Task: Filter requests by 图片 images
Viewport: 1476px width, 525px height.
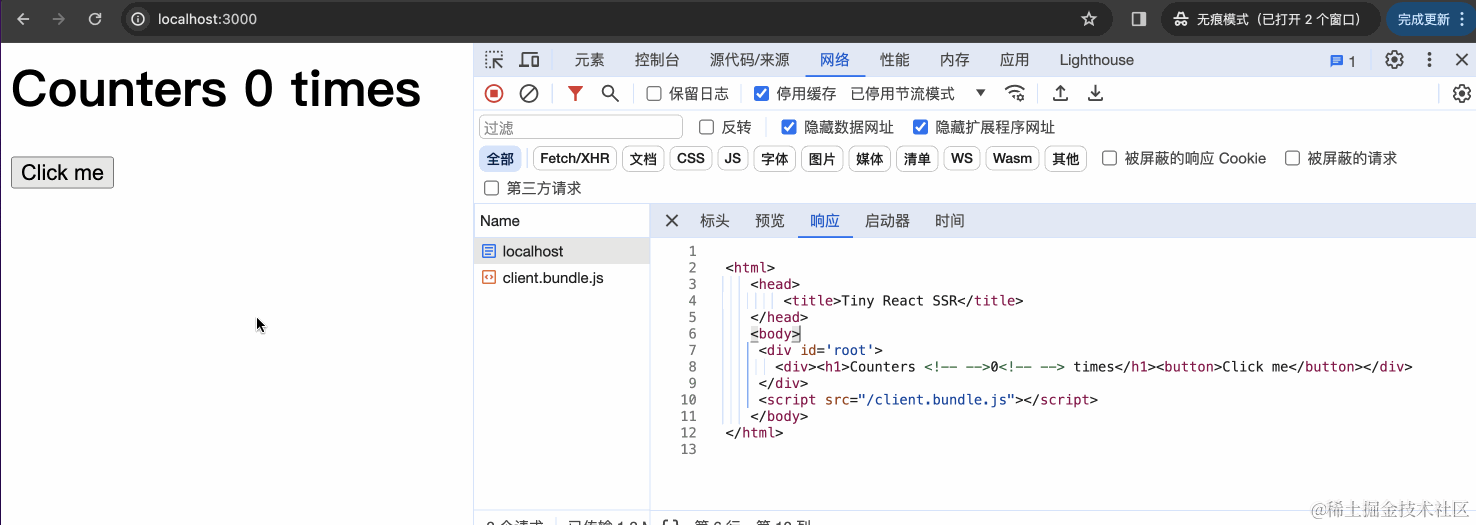Action: tap(822, 159)
